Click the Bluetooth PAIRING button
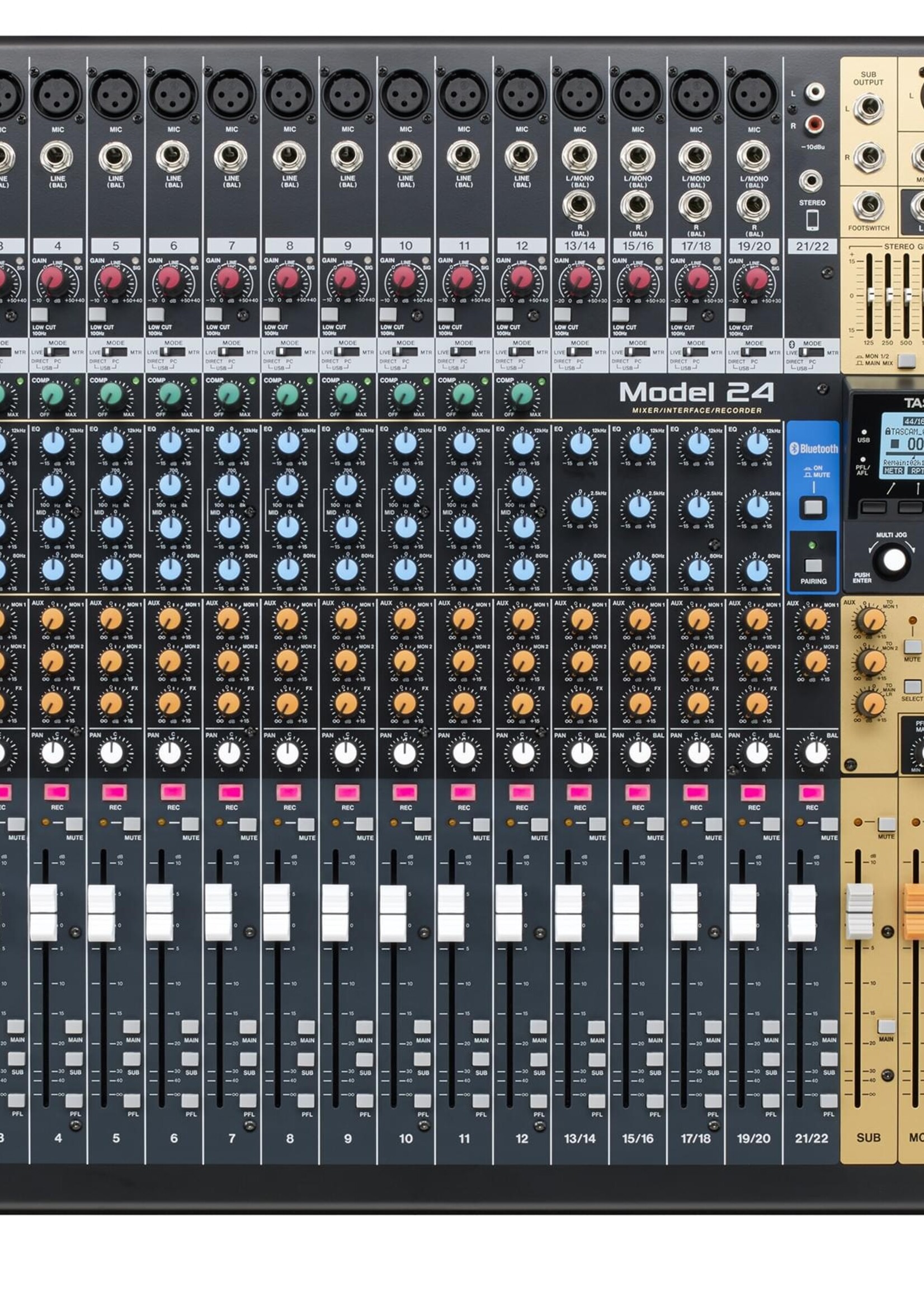The image size is (924, 1294). [813, 566]
